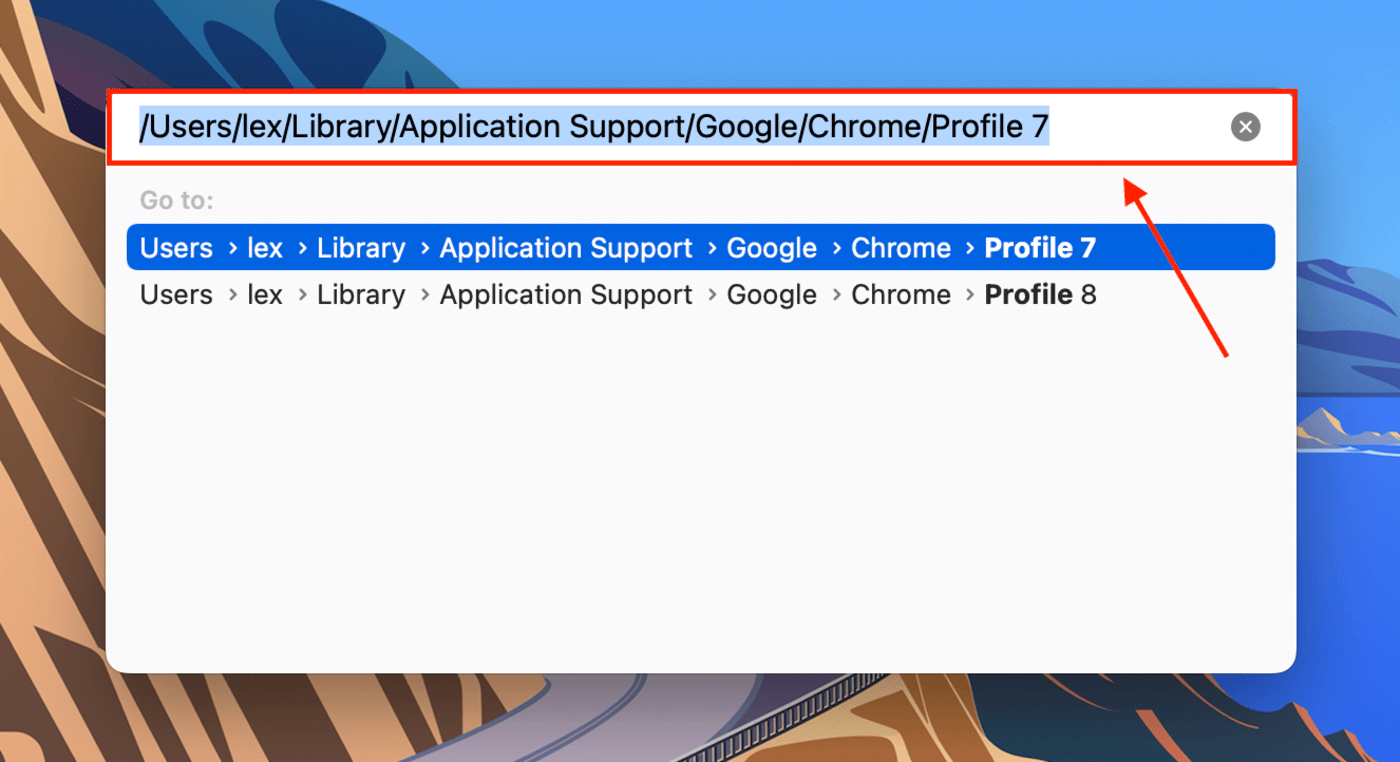Screen dimensions: 1400x762
Task: Select the Profile 8 suggestion row
Action: [700, 294]
